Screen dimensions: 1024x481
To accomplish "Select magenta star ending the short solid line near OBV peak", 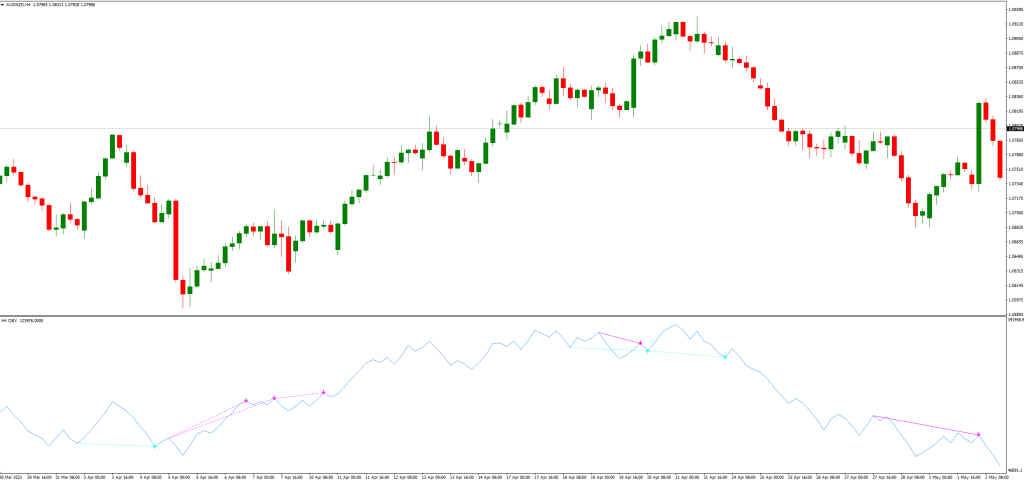I will [x=640, y=344].
